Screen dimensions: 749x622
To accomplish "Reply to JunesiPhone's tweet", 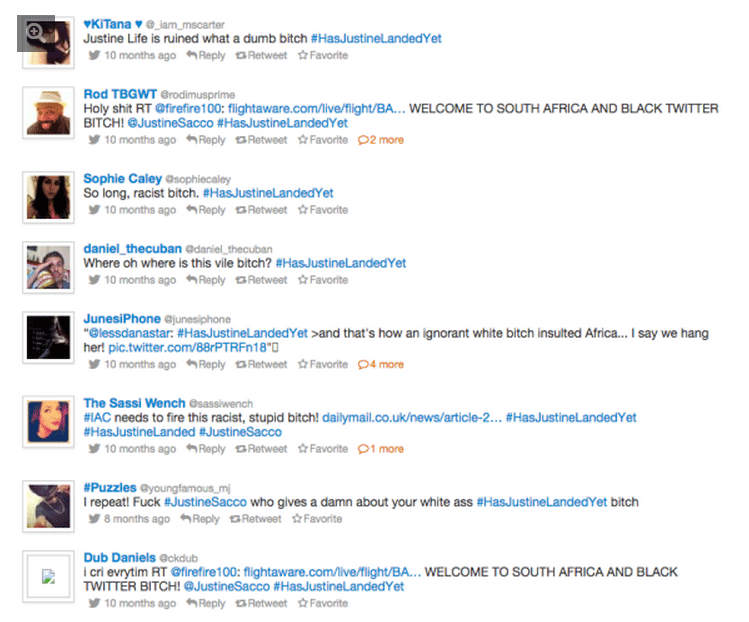I will click(x=205, y=365).
